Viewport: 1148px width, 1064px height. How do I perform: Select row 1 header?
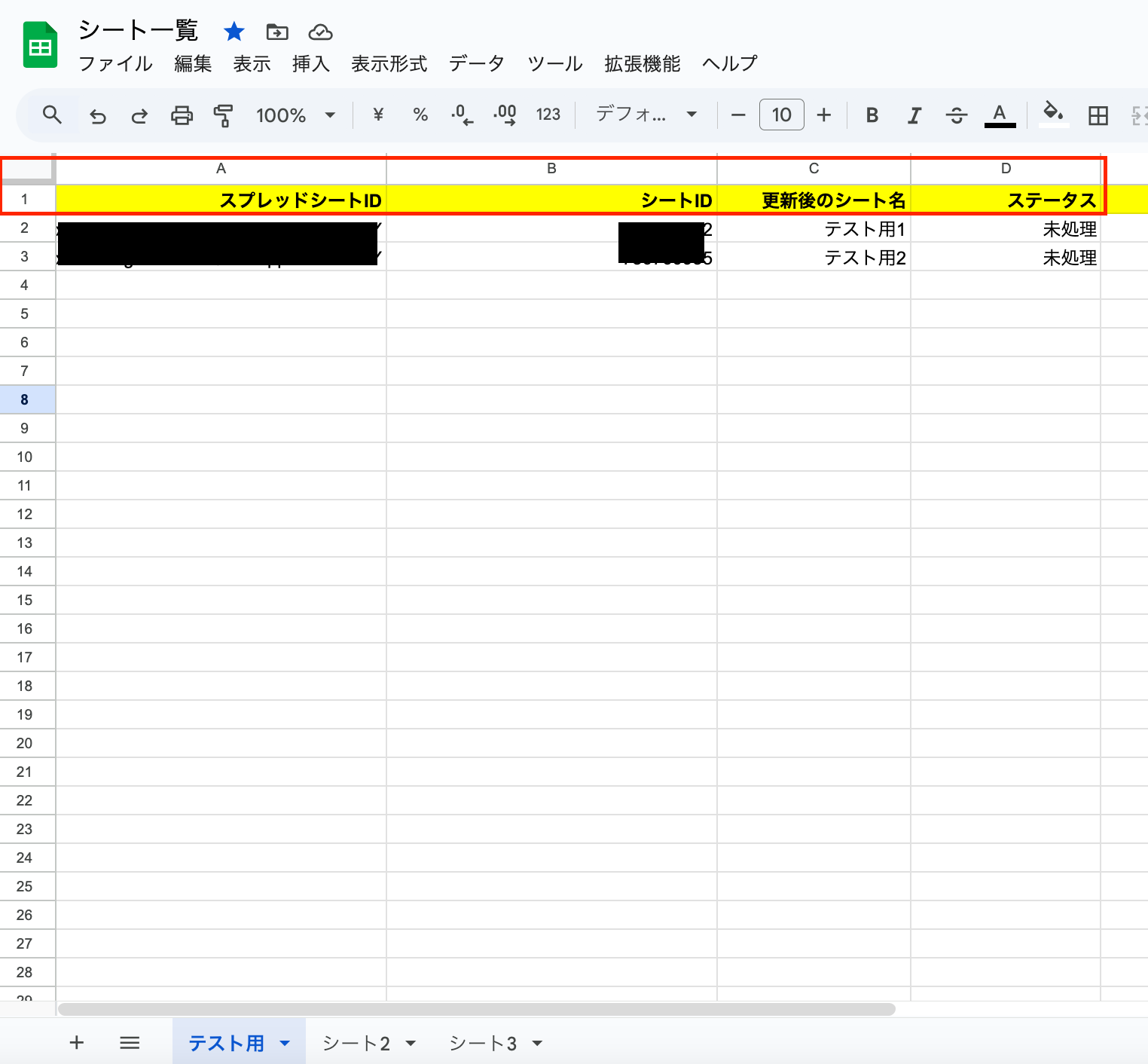coord(25,200)
